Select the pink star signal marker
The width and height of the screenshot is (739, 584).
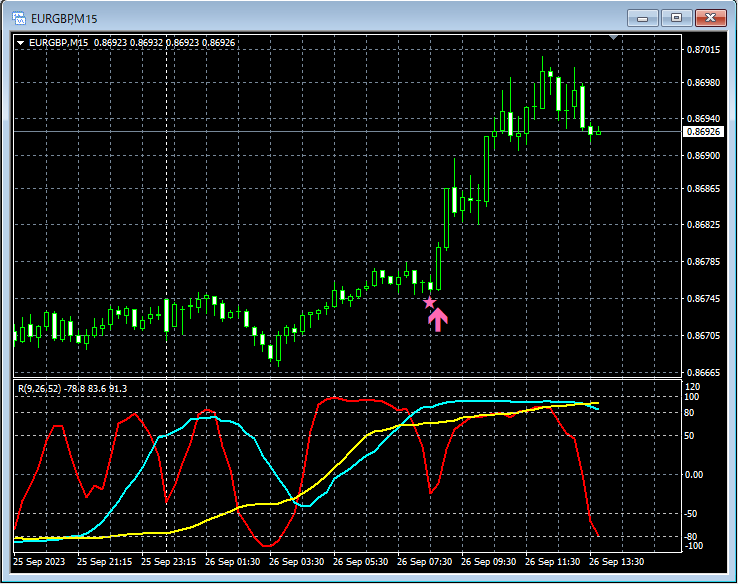tap(429, 303)
